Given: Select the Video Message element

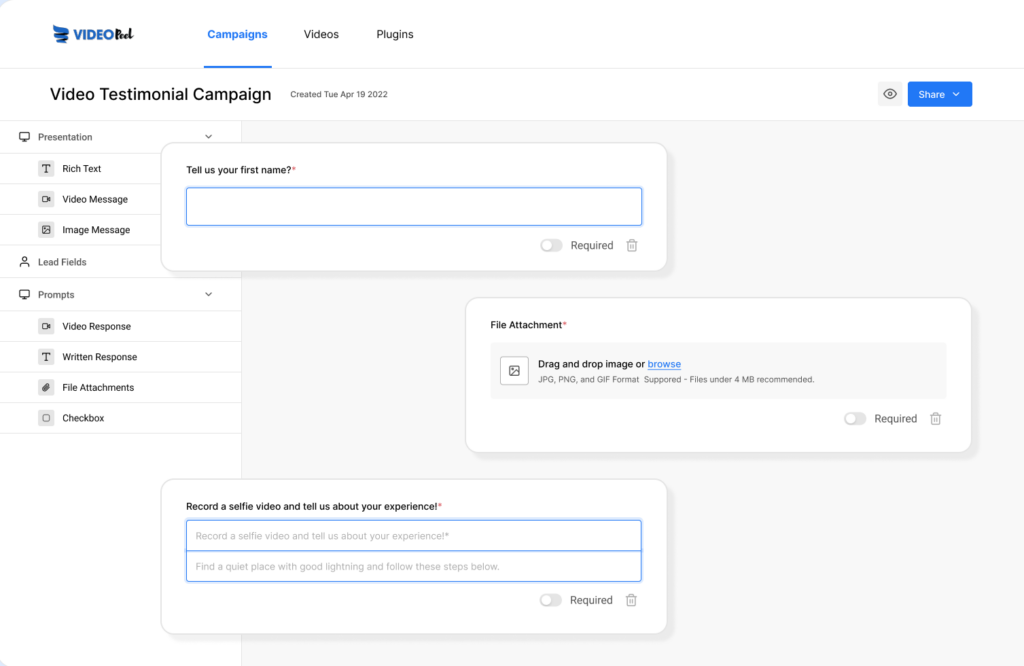Looking at the screenshot, I should tap(95, 199).
